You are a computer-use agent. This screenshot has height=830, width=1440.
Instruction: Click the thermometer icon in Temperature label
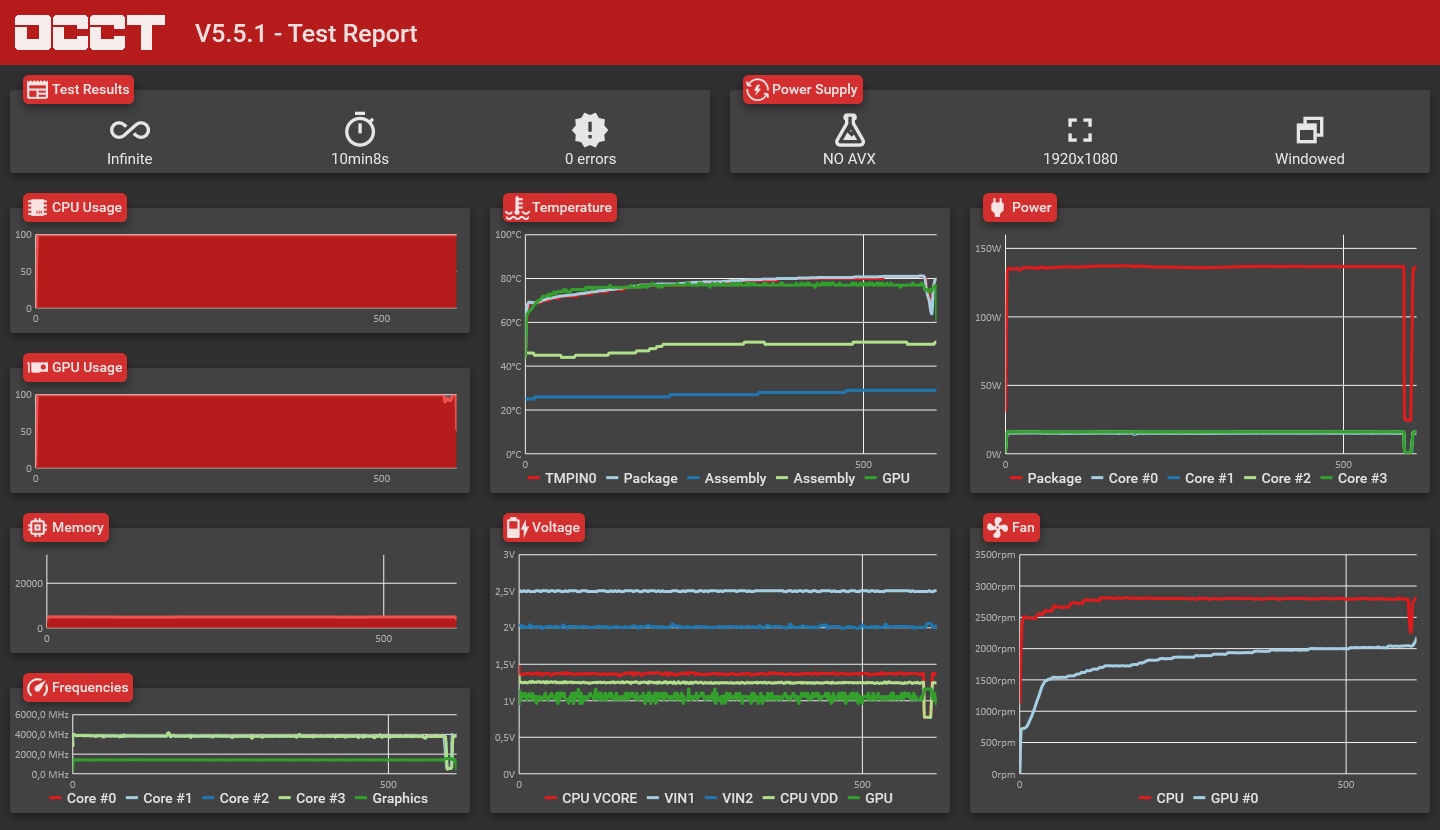(x=517, y=207)
